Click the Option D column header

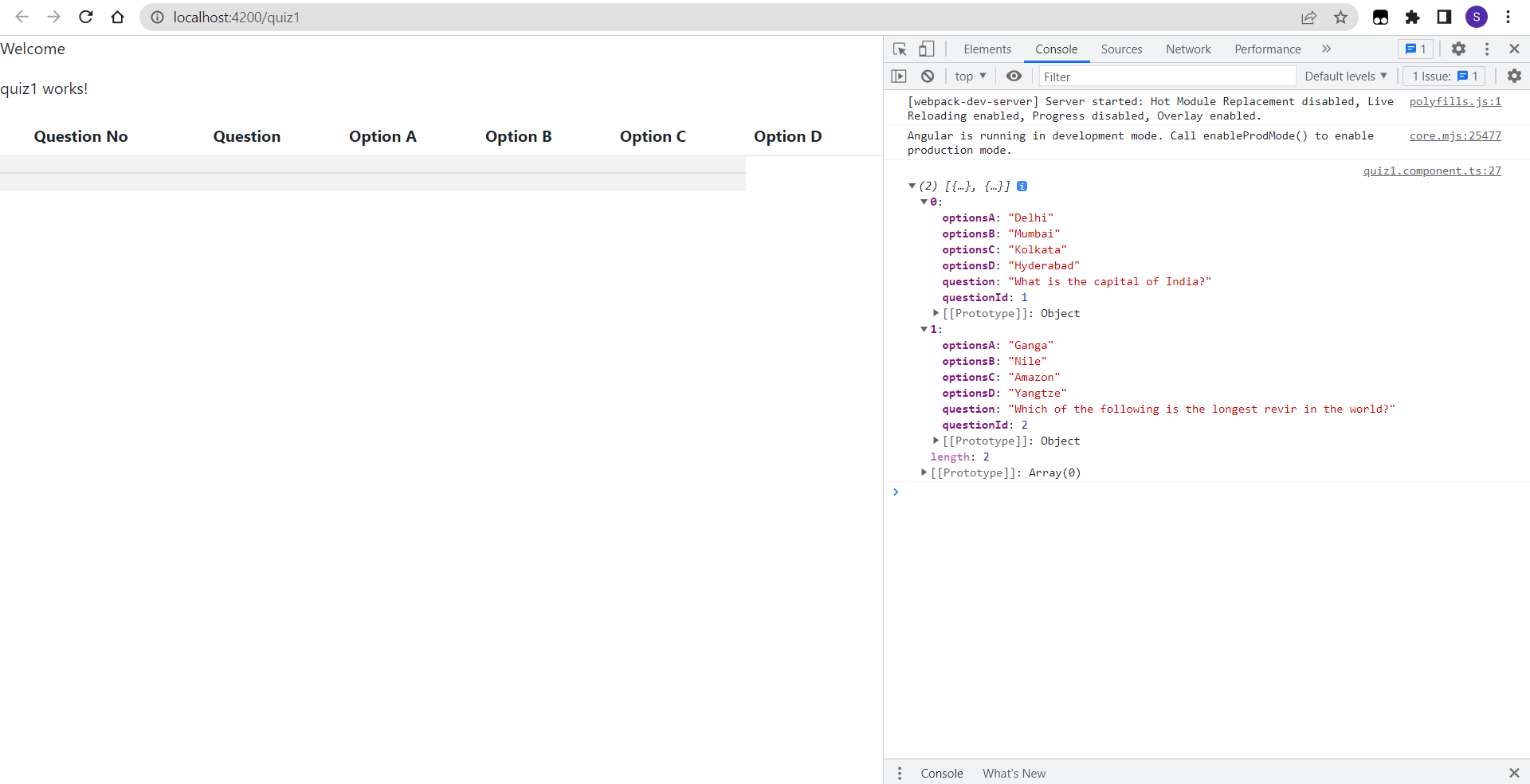(788, 136)
